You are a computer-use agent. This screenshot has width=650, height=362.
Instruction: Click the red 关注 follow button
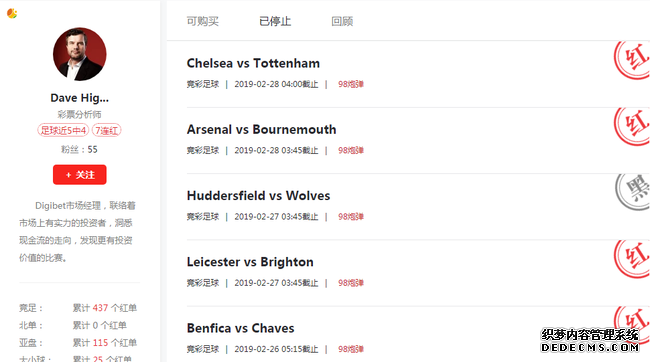(x=80, y=175)
